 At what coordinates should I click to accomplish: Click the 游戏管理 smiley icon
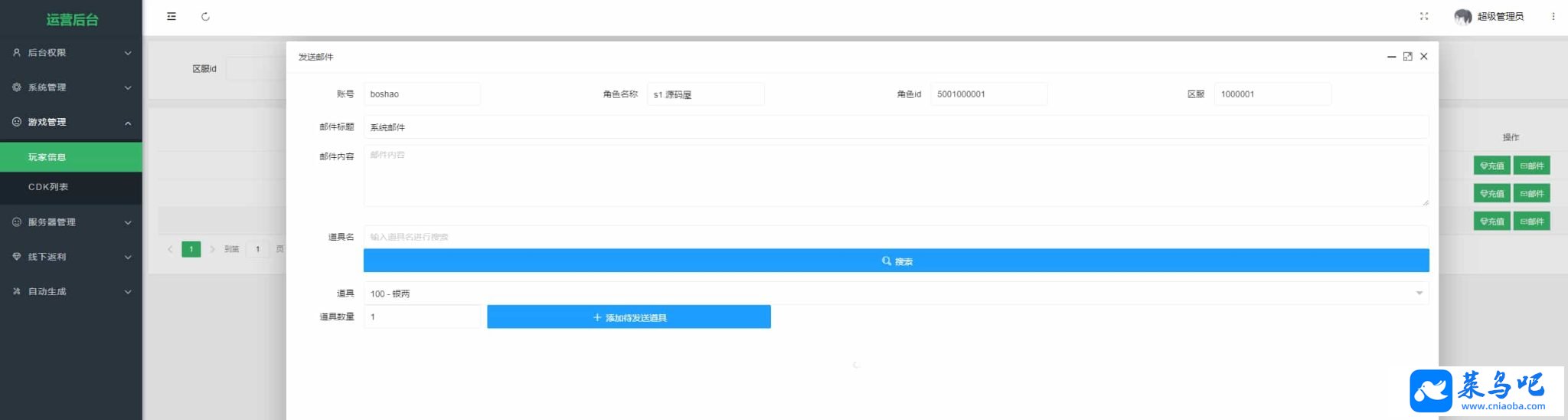point(17,122)
